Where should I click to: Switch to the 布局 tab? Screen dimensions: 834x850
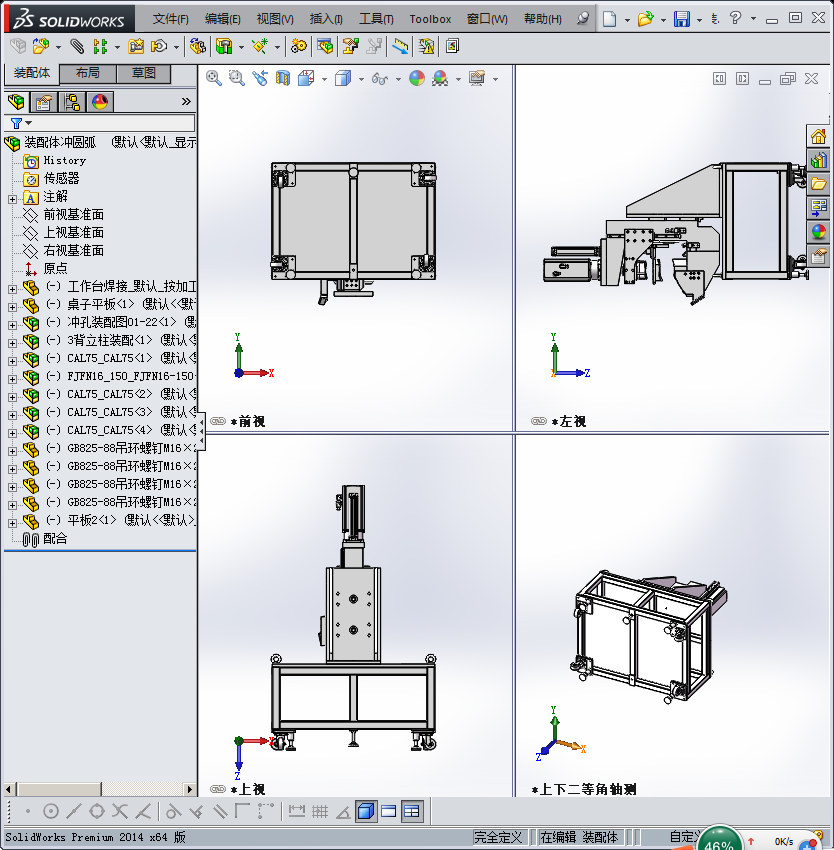tap(87, 73)
